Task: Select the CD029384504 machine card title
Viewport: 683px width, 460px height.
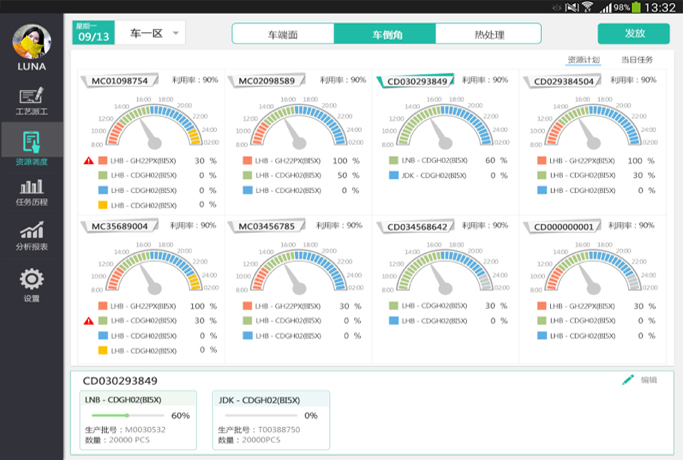Action: click(x=568, y=81)
